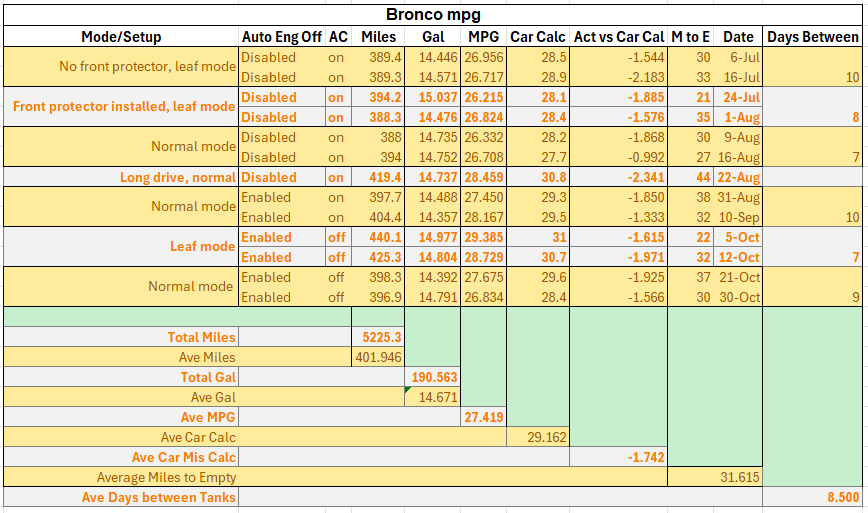Click miles value 389.4
Screen dimensions: 868x513
tap(378, 57)
